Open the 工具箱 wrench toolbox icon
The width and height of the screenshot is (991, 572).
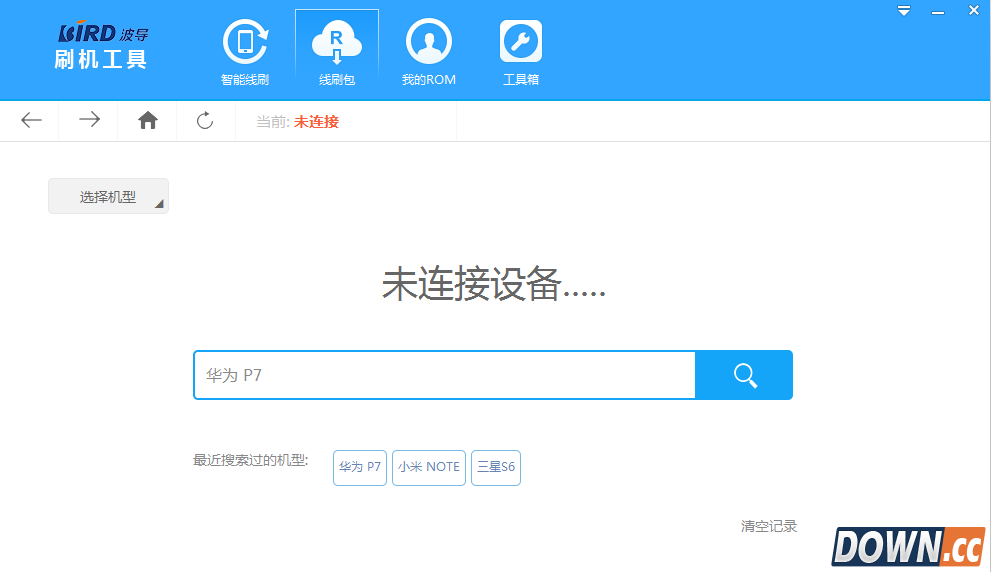(x=520, y=43)
